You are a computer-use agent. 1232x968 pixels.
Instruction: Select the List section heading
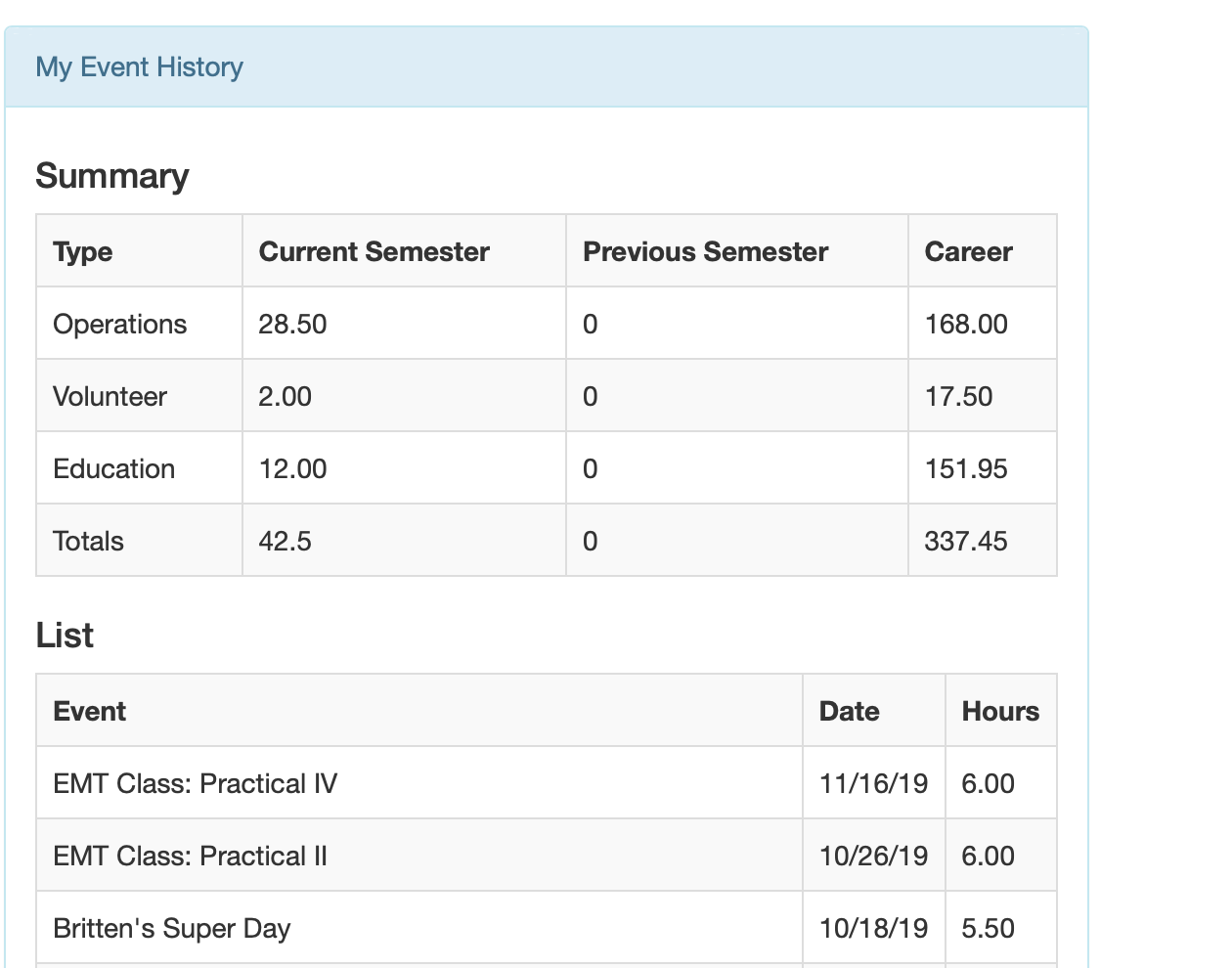(65, 636)
